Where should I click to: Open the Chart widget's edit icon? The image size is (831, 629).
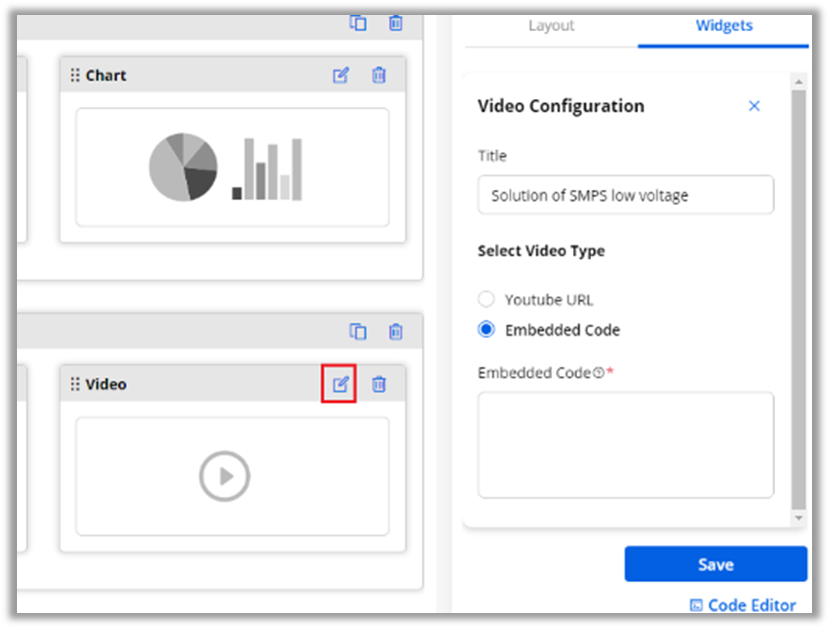pyautogui.click(x=341, y=75)
